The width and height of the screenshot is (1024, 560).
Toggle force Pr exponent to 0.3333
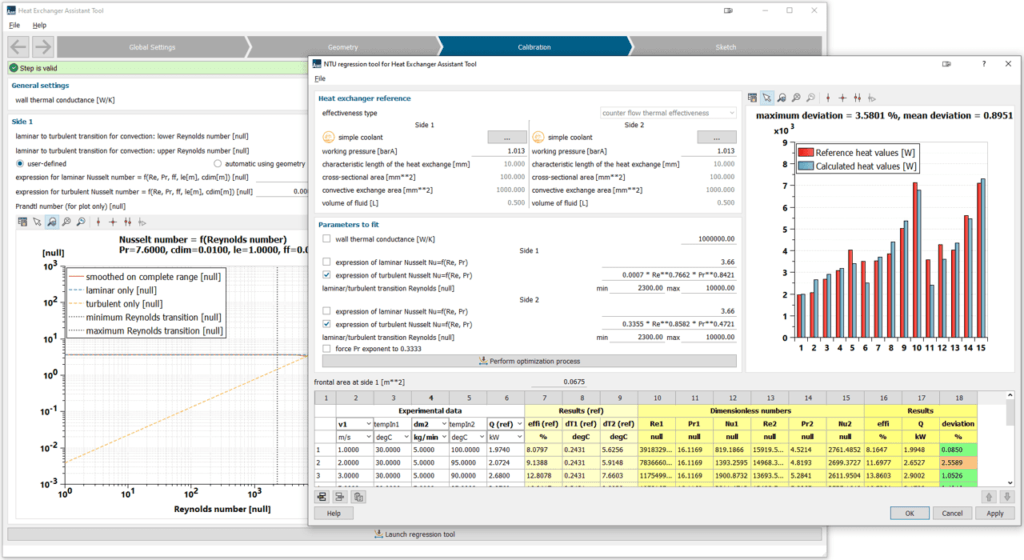tap(325, 348)
